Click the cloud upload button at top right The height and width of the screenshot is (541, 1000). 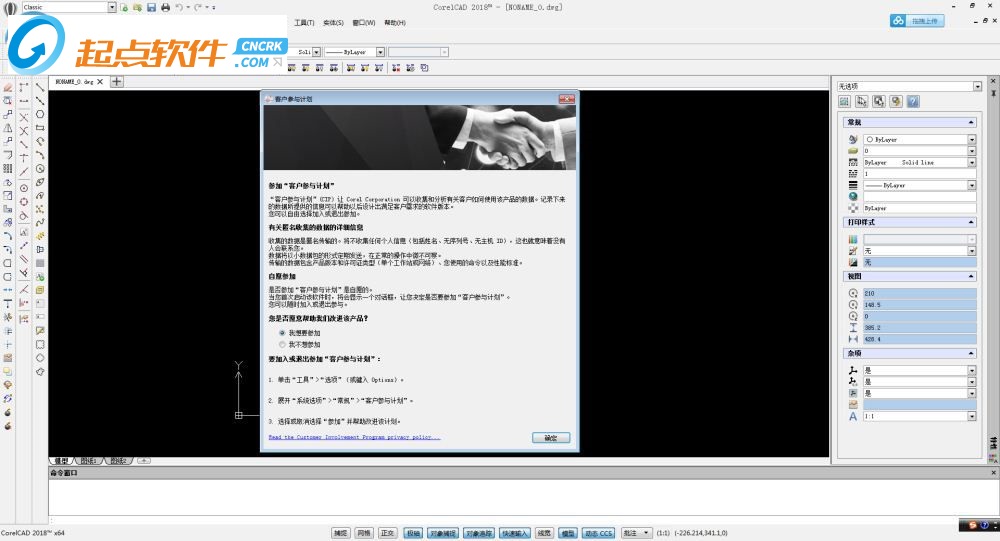917,21
